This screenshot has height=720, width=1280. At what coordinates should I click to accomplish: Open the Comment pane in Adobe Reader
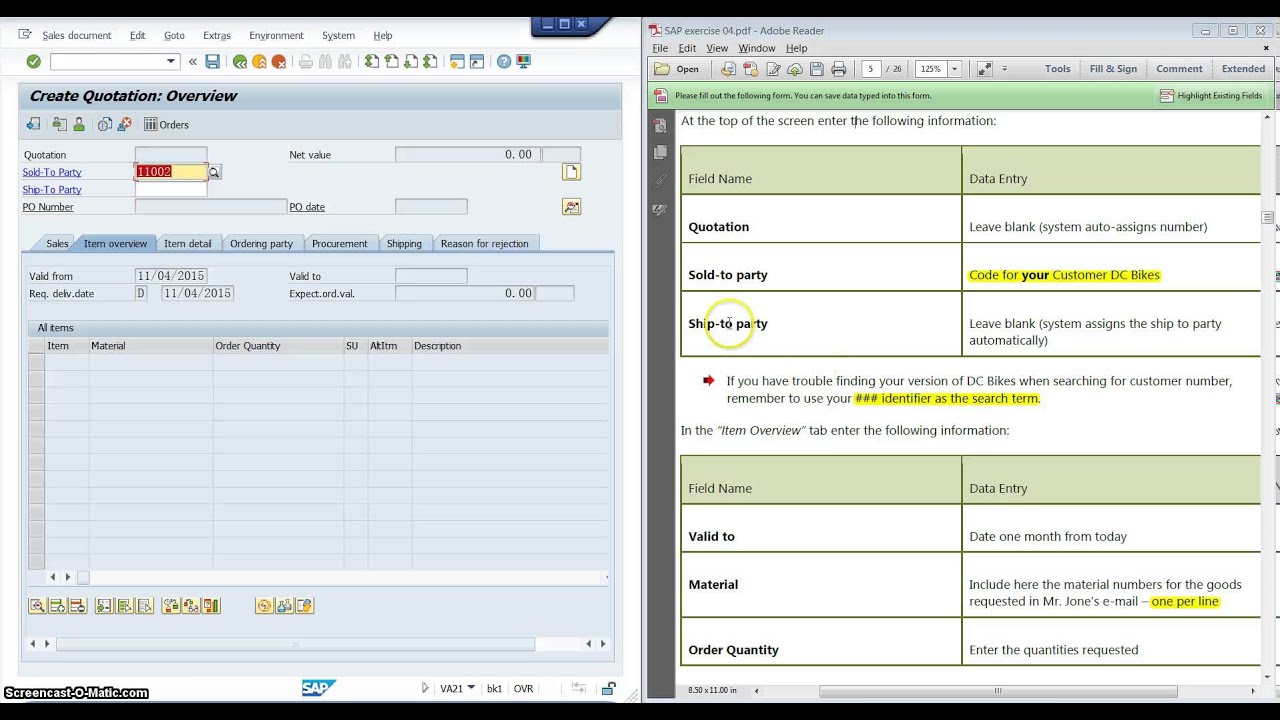coord(1179,69)
